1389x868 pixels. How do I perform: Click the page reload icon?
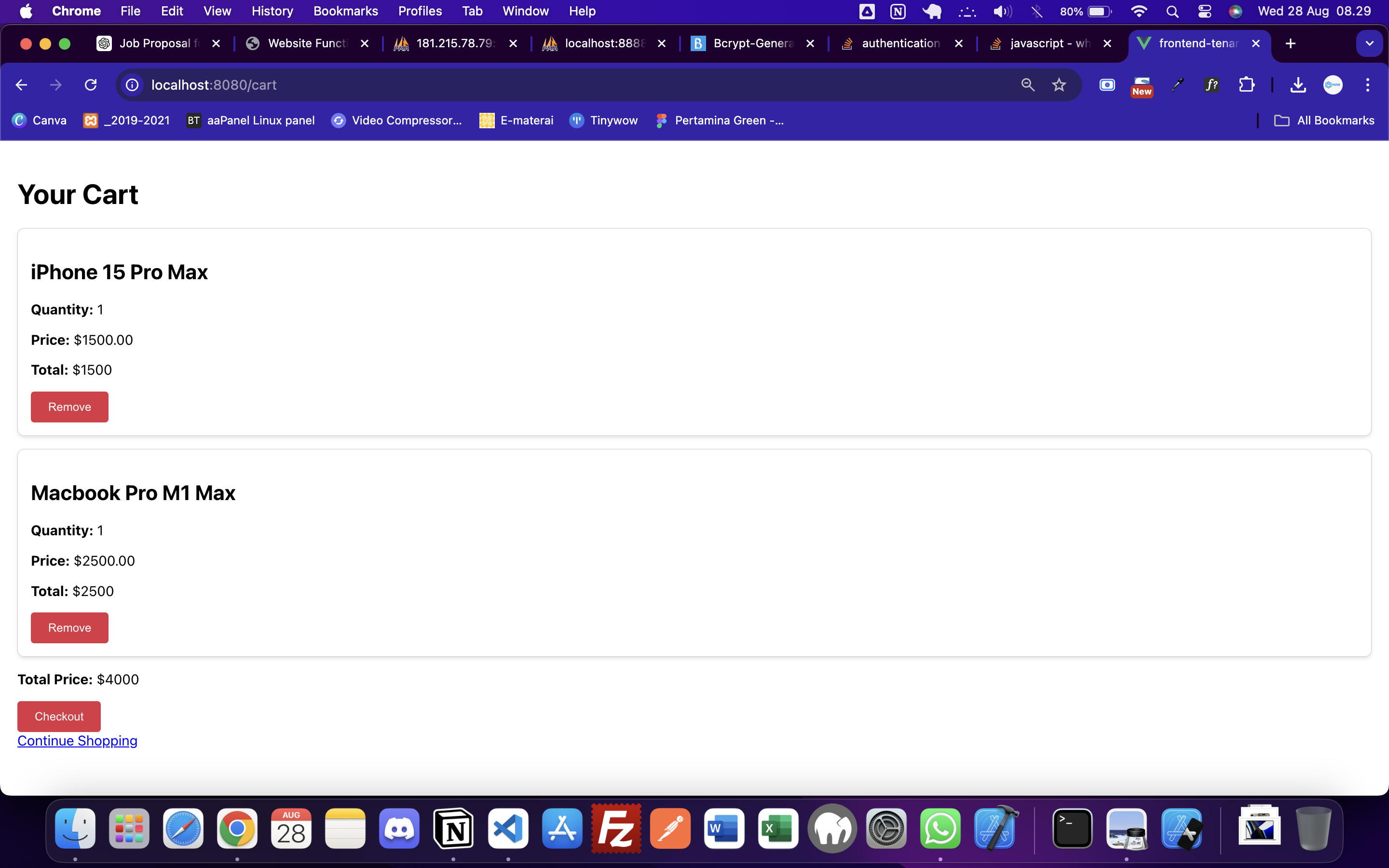(x=91, y=85)
